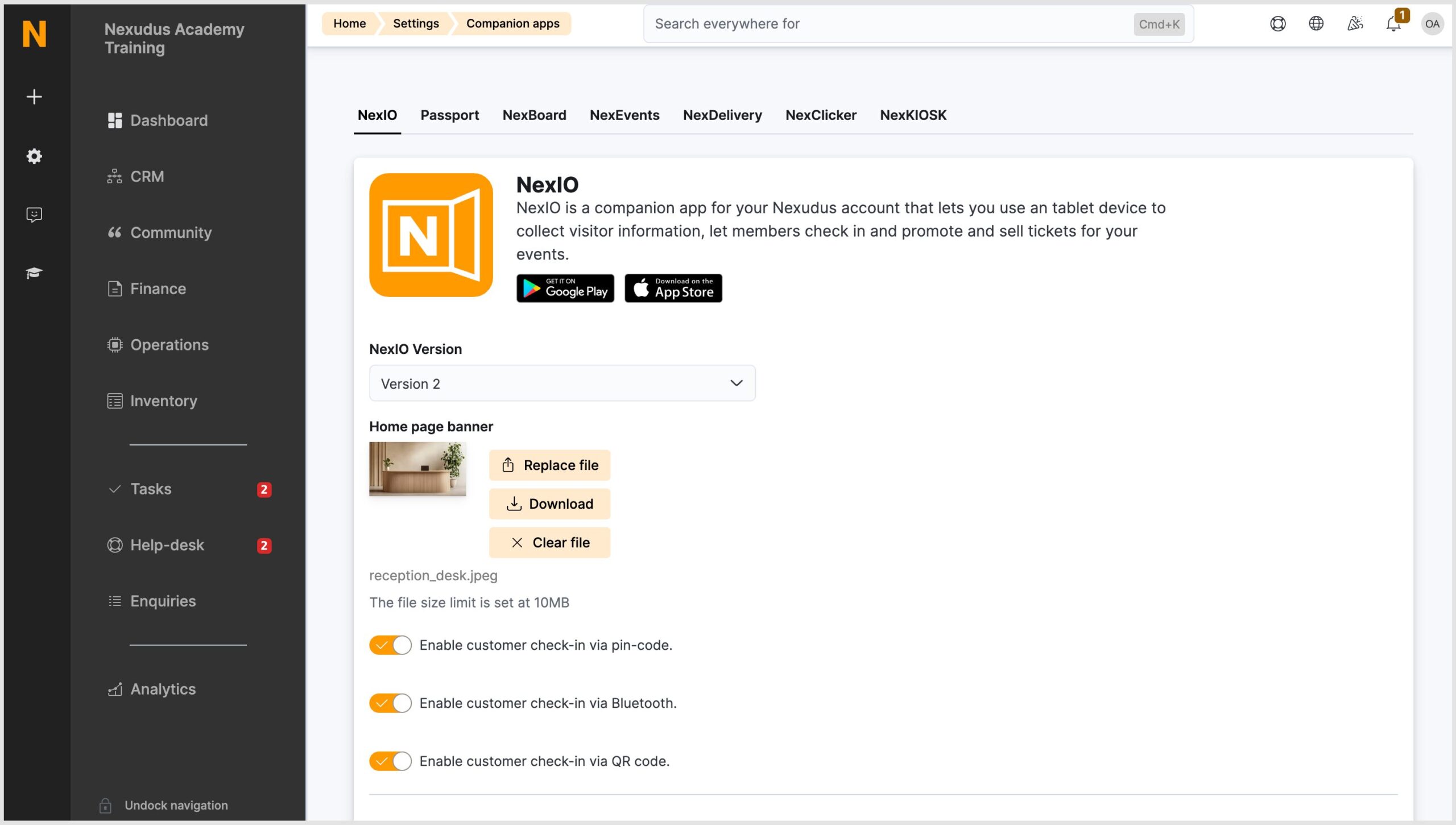Toggle customer check-in via Bluetooth
This screenshot has width=1456, height=825.
point(390,703)
